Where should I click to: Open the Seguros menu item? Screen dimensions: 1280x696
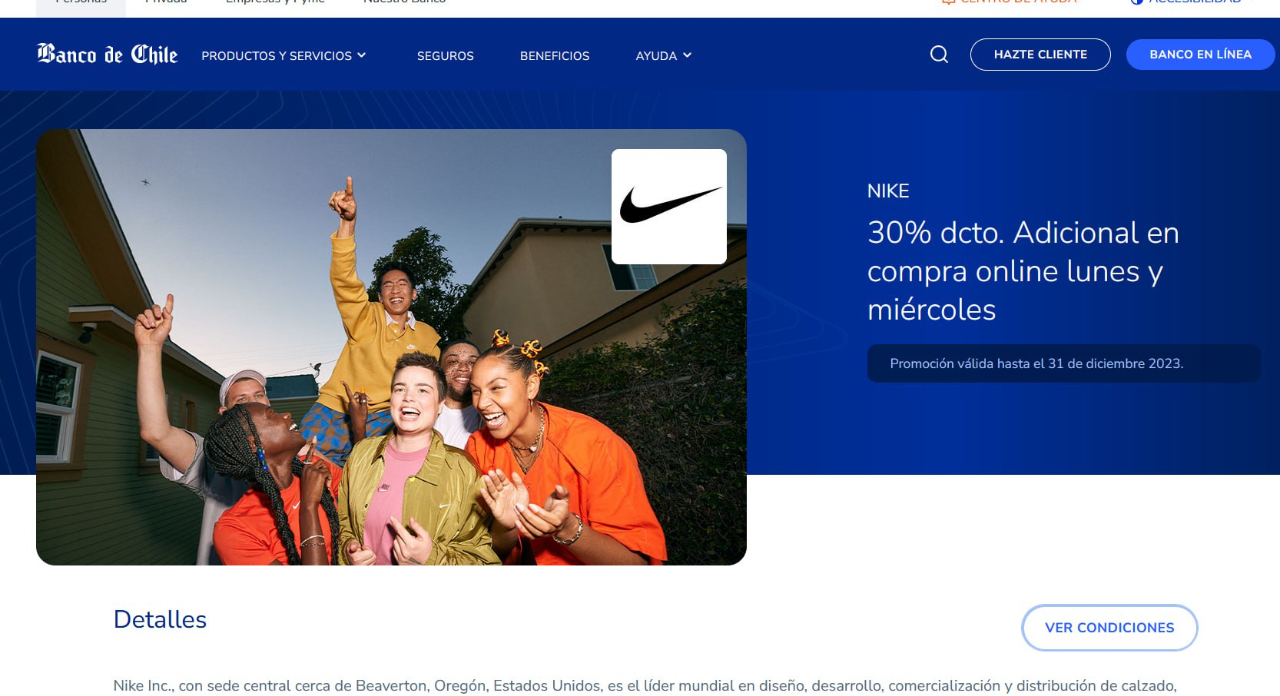[x=445, y=56]
